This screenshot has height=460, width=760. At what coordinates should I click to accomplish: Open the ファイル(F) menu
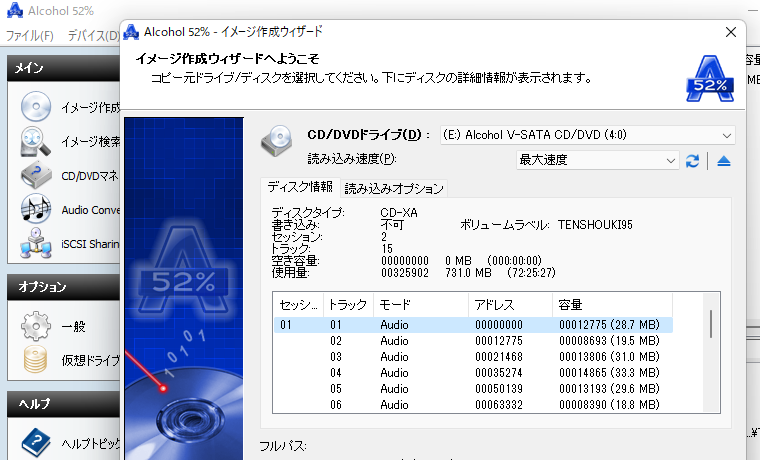(30, 36)
